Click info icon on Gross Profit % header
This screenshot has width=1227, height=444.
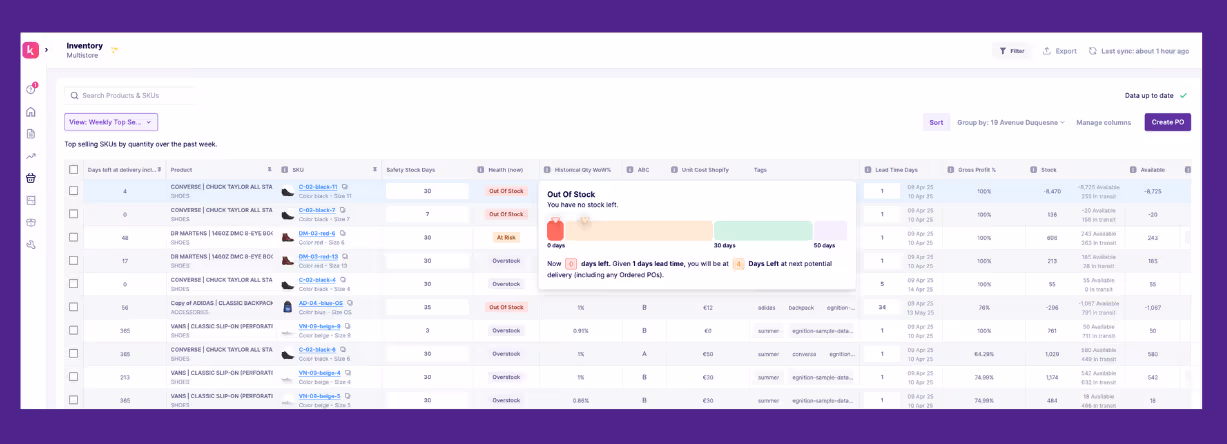950,169
